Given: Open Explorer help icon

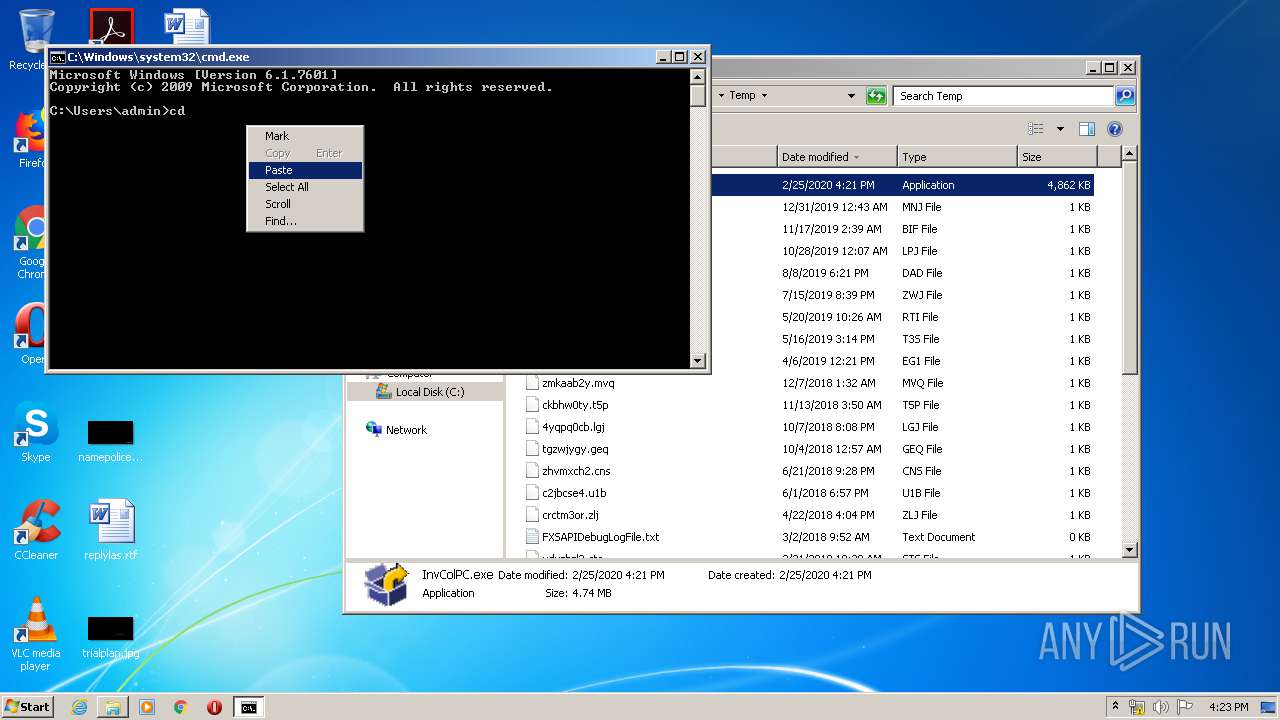Looking at the screenshot, I should (x=1115, y=129).
